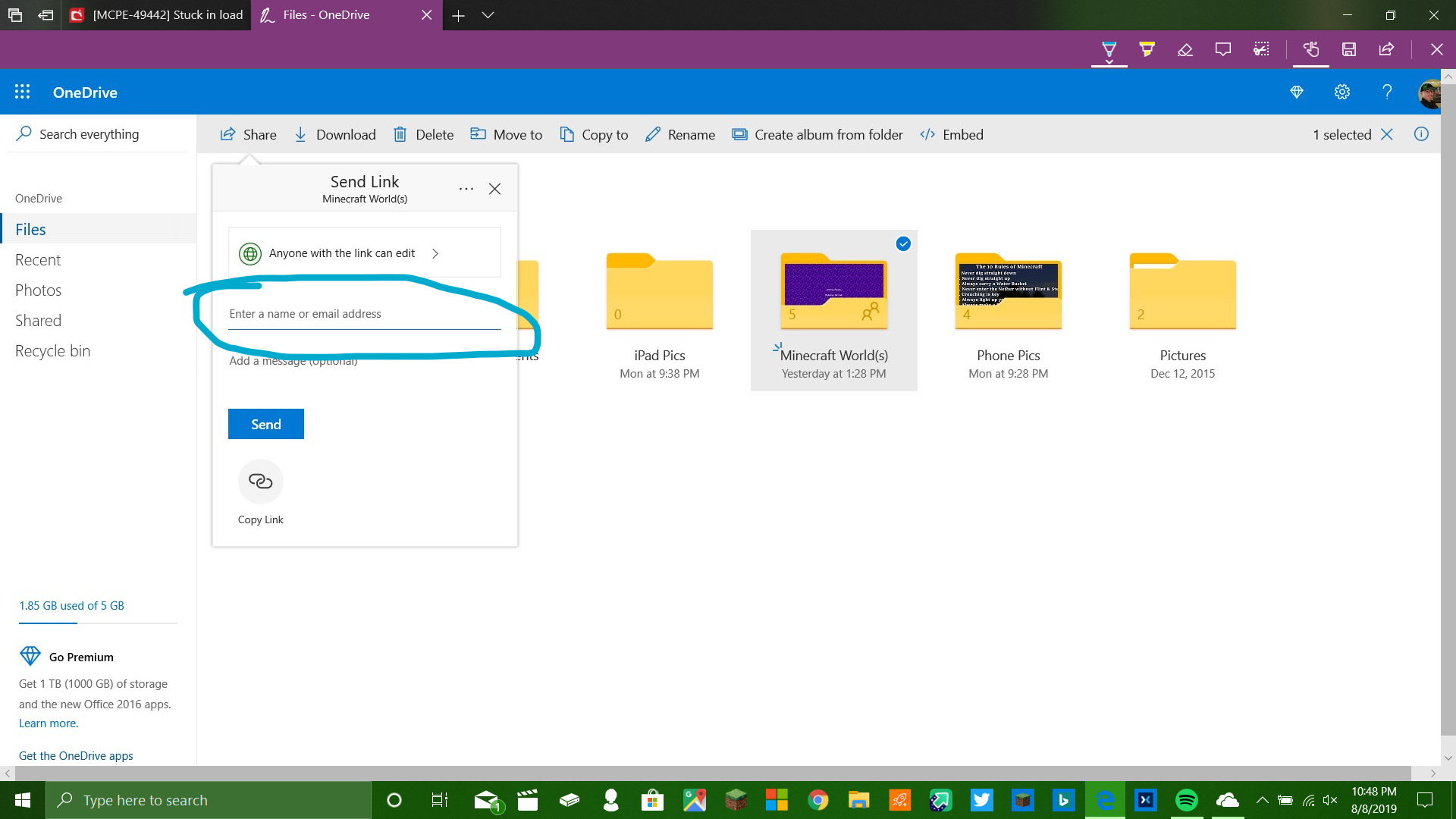1456x819 pixels.
Task: Open more options in Send Link dialog
Action: [x=466, y=189]
